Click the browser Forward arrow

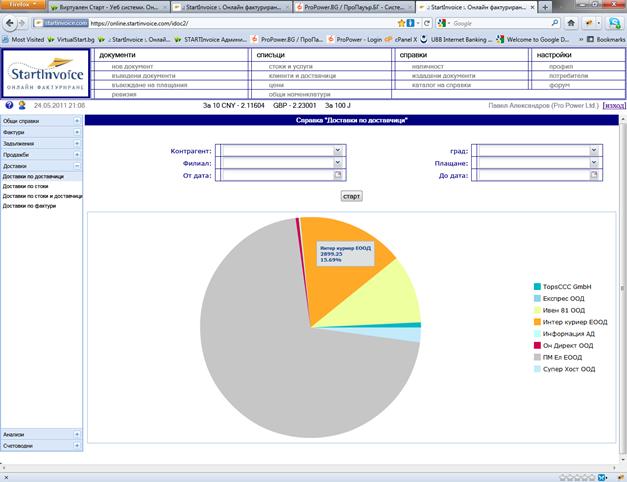22,23
